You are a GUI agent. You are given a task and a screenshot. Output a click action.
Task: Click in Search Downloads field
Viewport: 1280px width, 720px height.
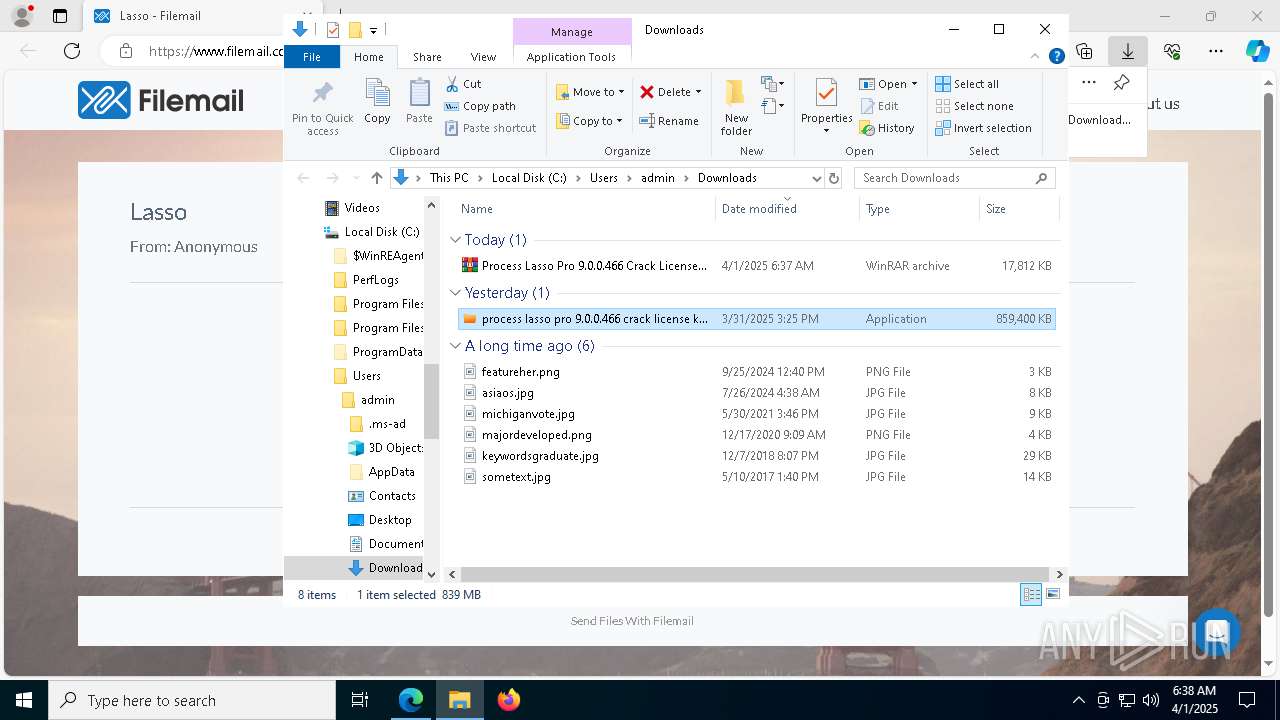(x=945, y=178)
